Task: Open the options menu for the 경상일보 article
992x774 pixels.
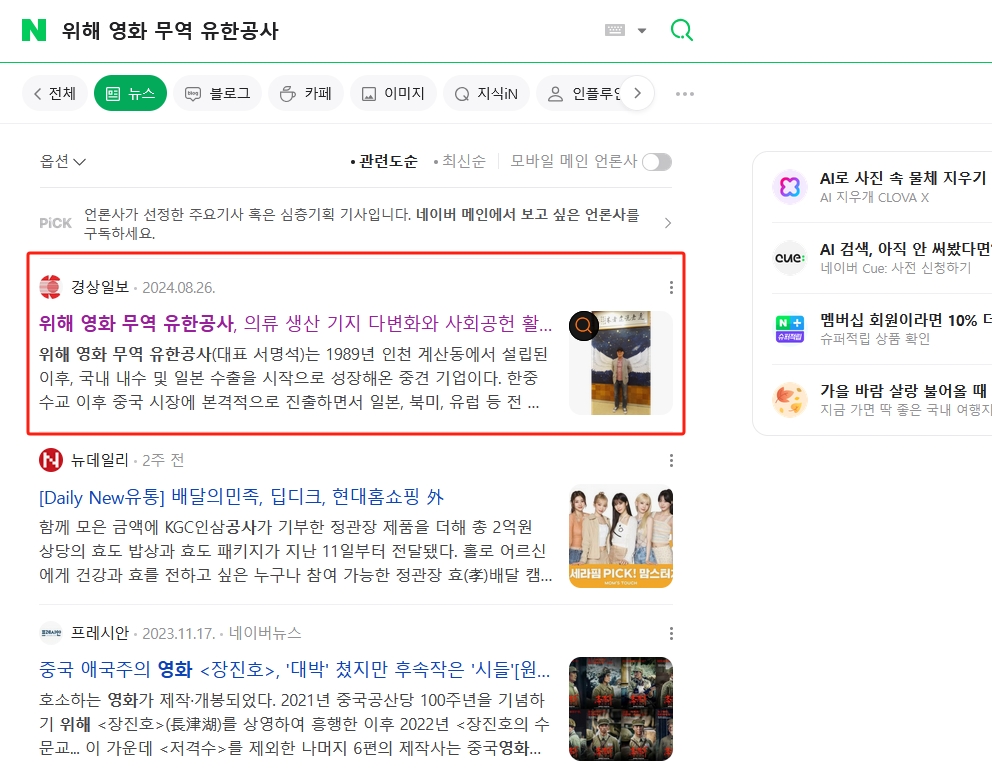Action: 671,287
